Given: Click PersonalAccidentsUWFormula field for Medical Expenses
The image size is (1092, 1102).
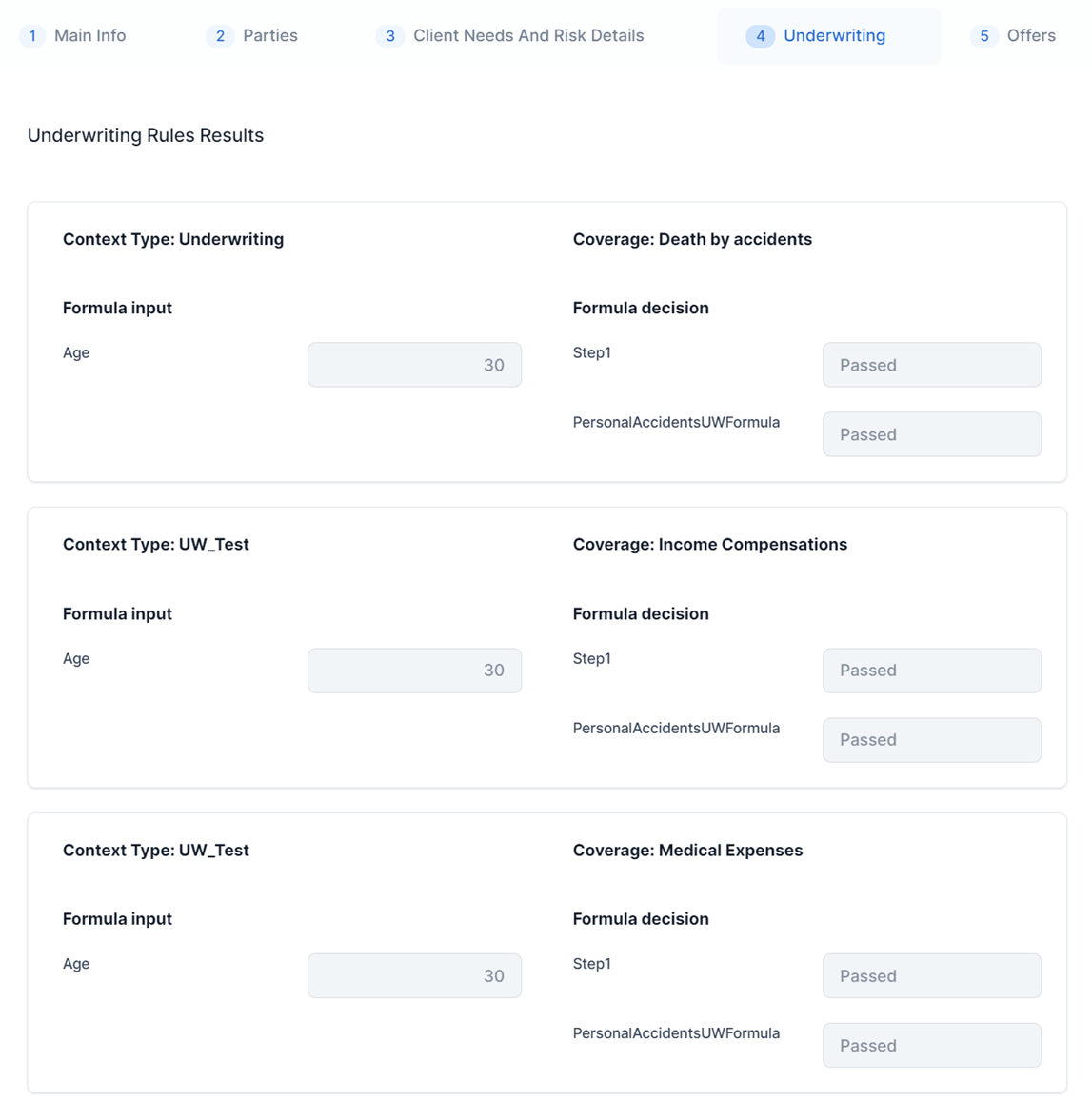Looking at the screenshot, I should click(931, 1045).
